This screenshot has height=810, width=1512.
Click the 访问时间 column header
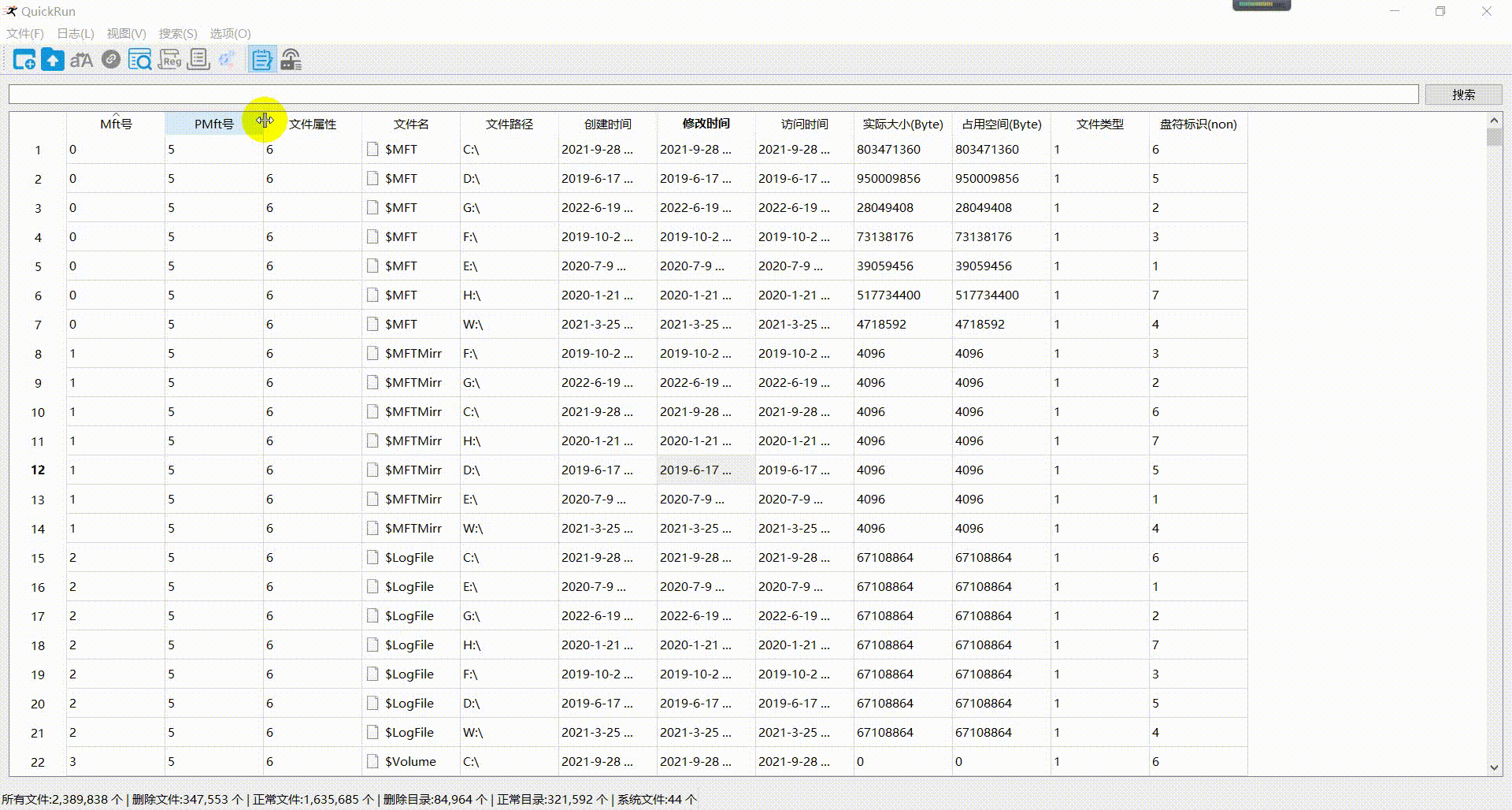pyautogui.click(x=805, y=124)
